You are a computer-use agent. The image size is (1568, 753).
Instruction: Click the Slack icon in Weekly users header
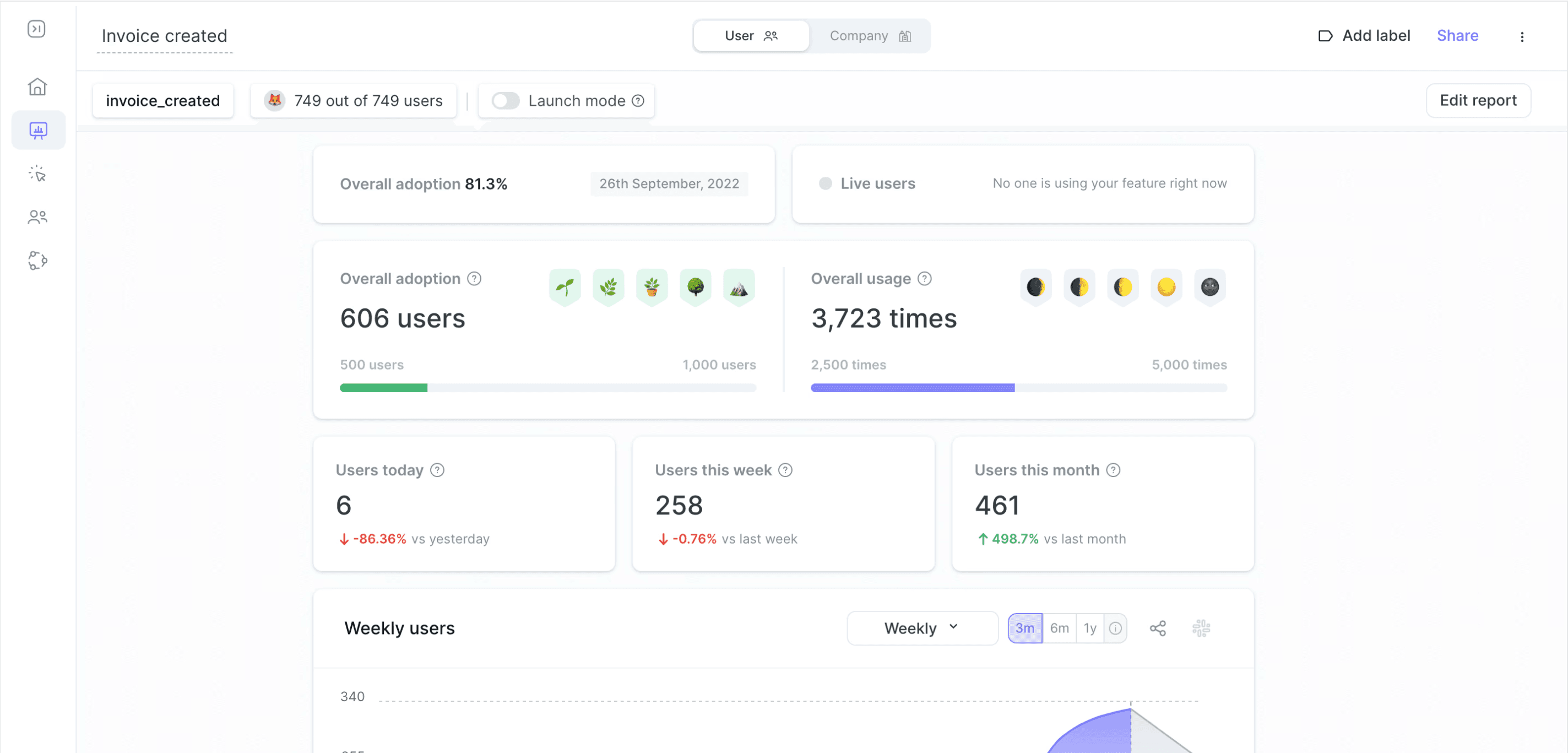1200,628
